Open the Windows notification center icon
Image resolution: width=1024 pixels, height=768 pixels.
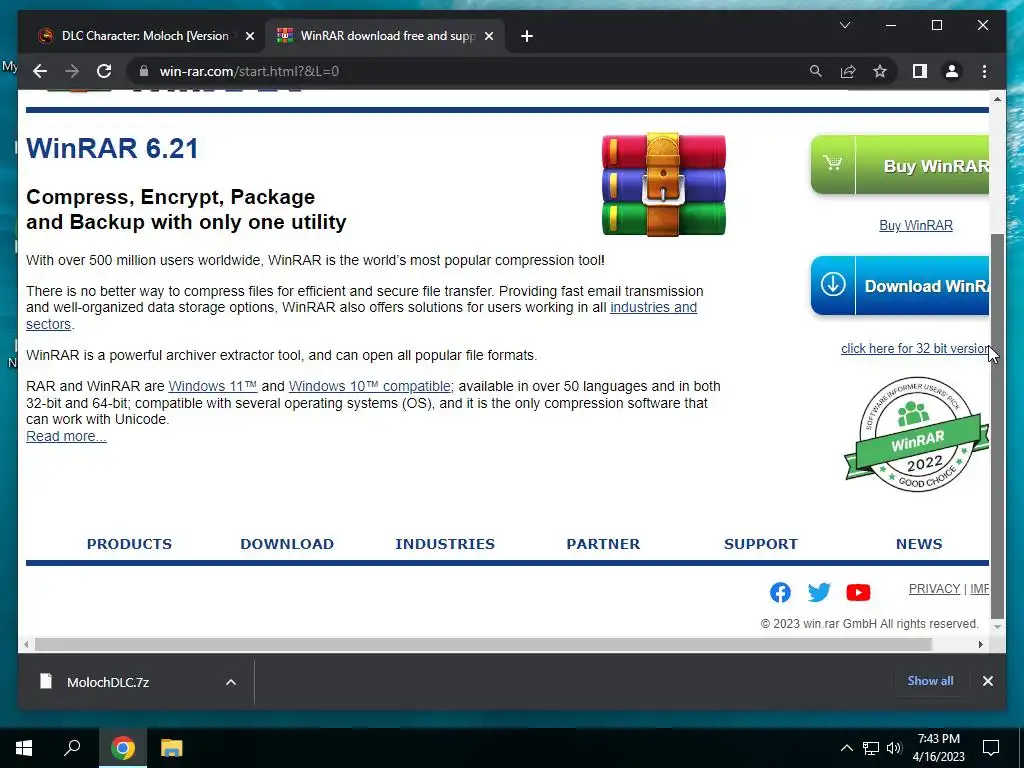(991, 748)
